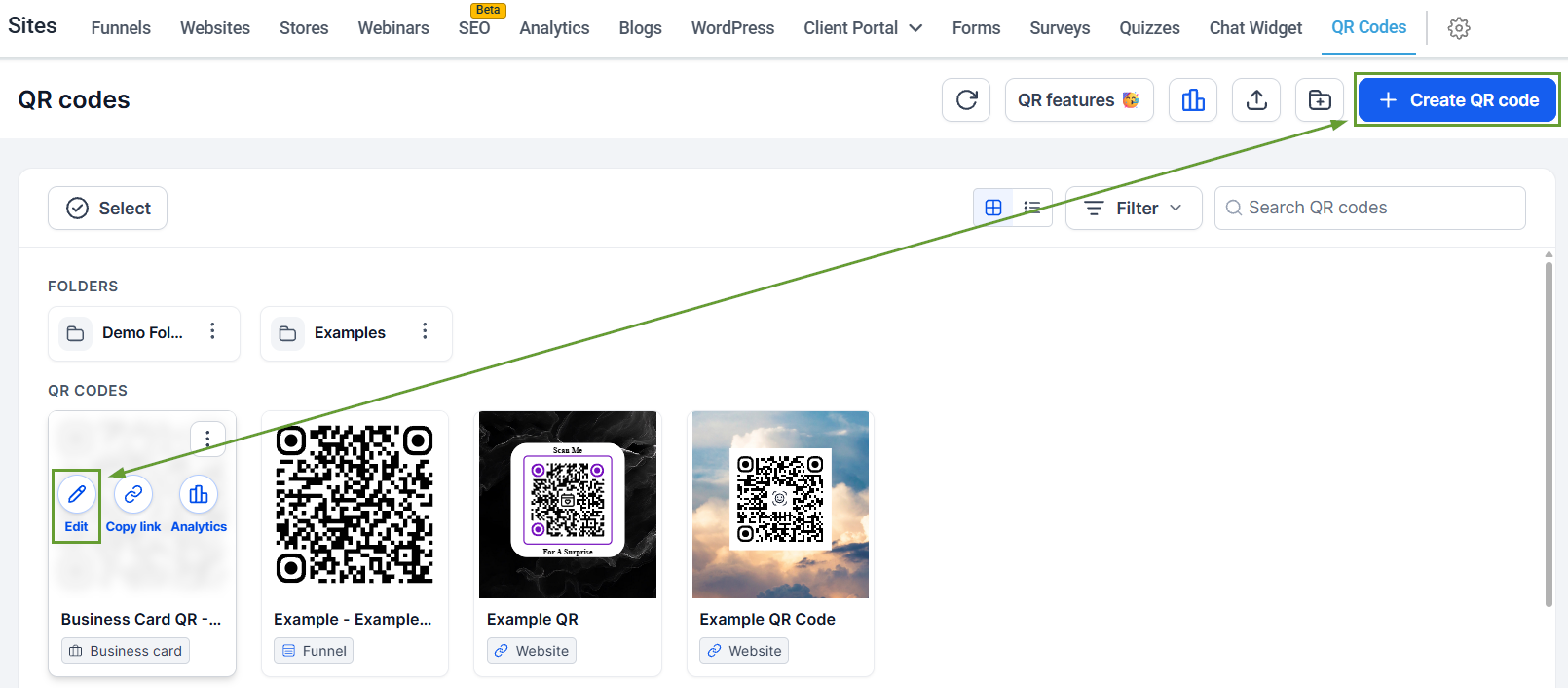
Task: Open the settings gear icon
Action: [x=1459, y=28]
